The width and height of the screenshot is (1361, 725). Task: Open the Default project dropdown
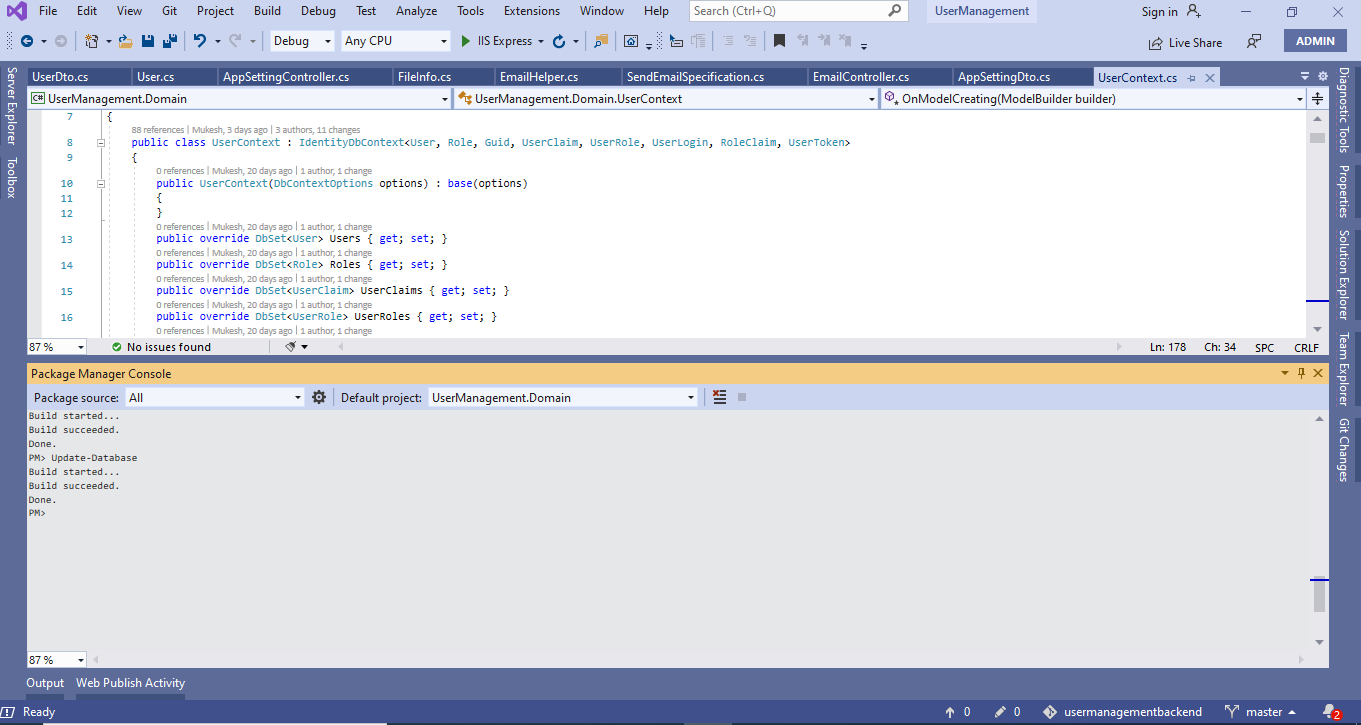[x=562, y=397]
